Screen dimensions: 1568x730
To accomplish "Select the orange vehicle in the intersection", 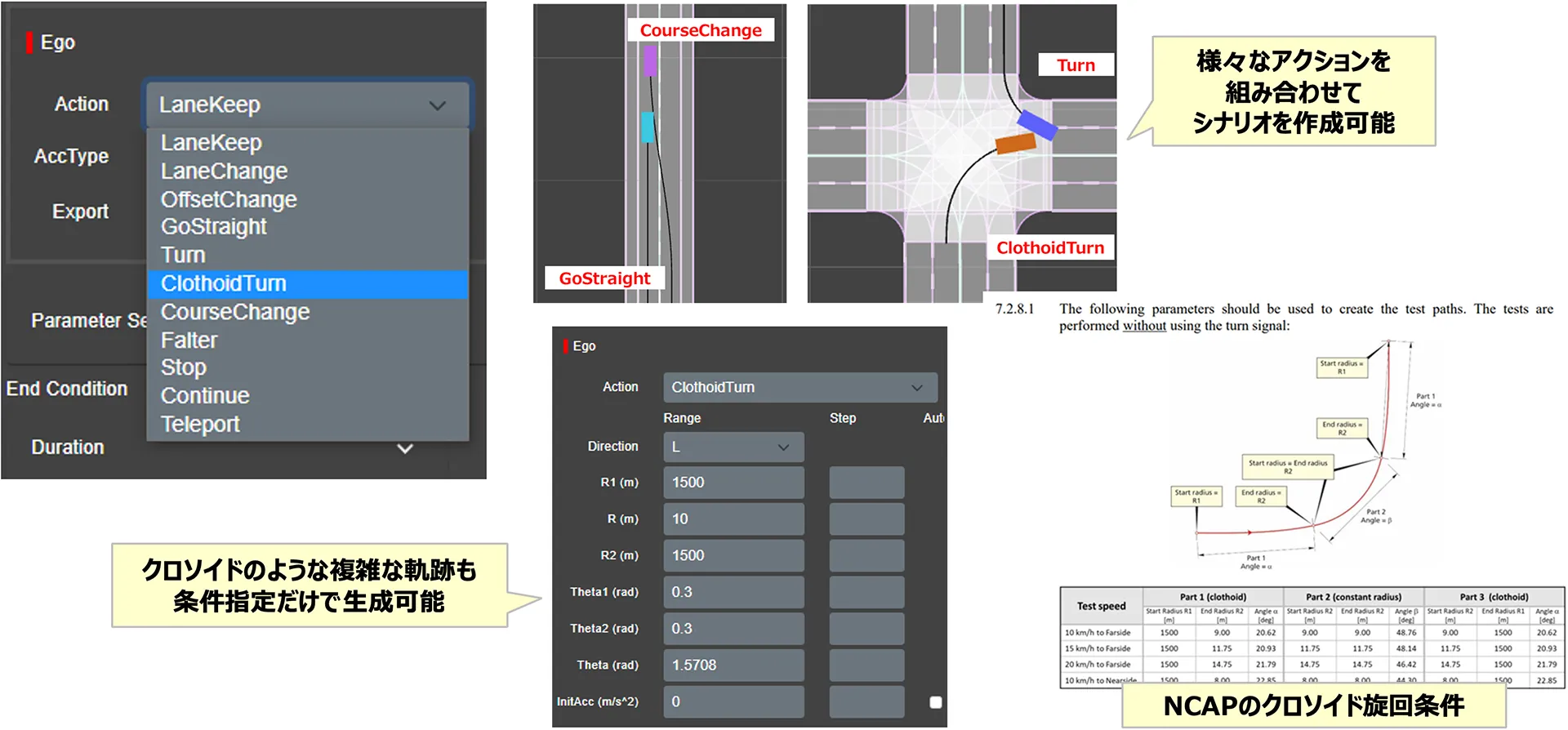I will pos(1015,145).
